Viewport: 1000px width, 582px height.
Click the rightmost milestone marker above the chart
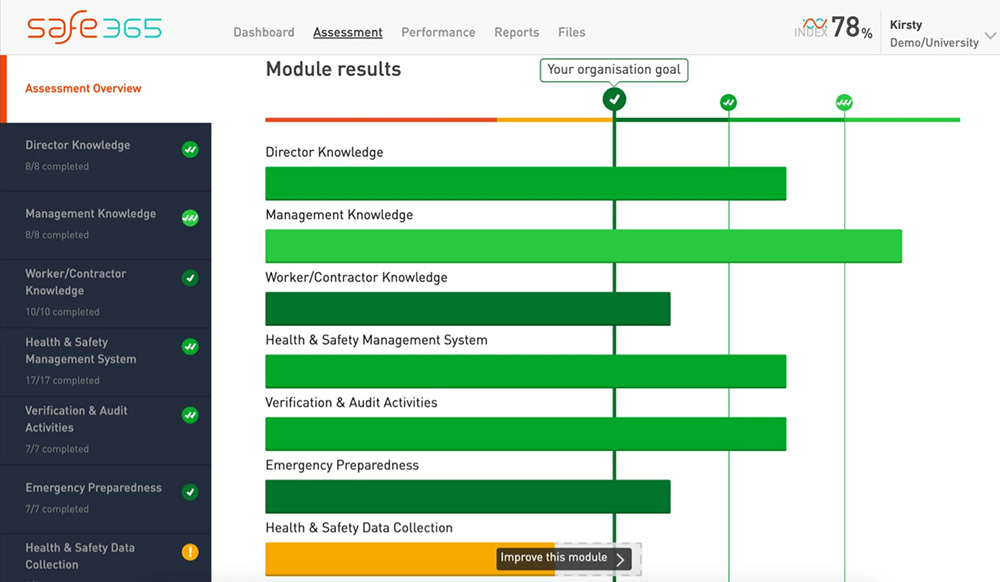click(843, 103)
